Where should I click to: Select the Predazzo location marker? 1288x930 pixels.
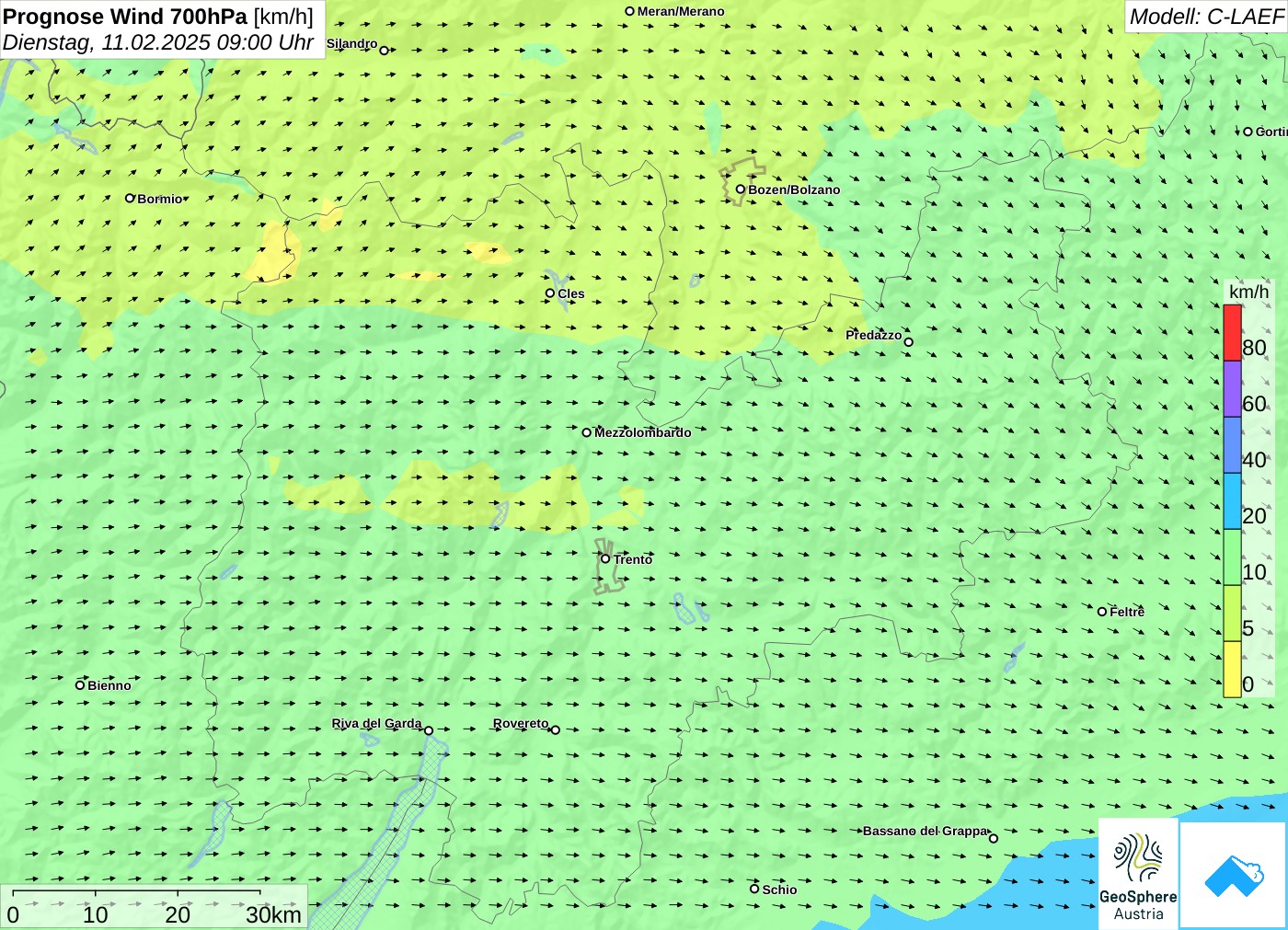[909, 342]
